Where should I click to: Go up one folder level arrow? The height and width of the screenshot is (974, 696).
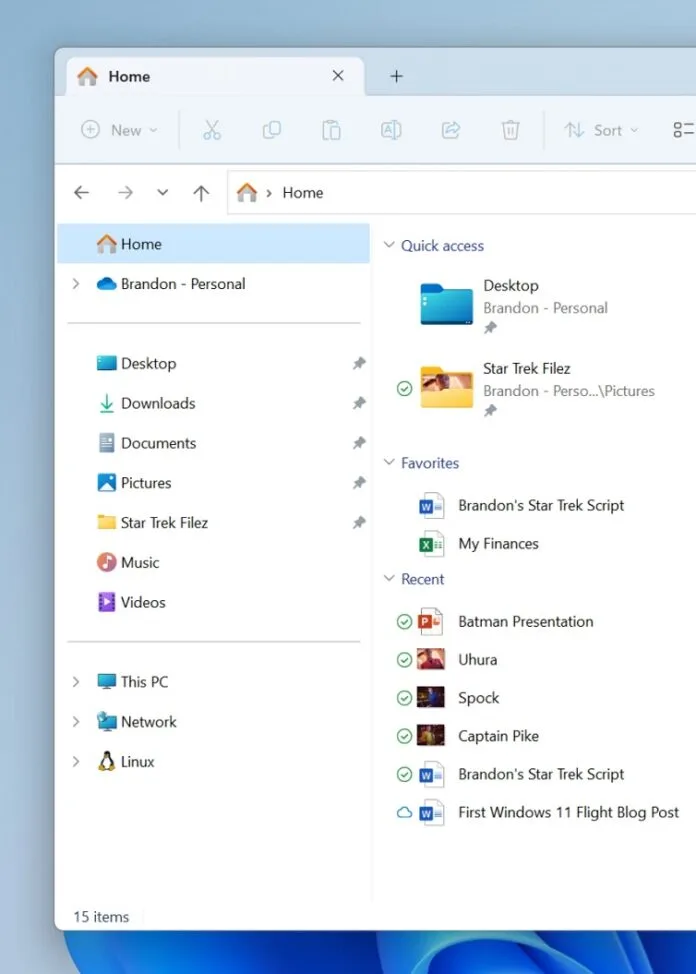pyautogui.click(x=201, y=193)
